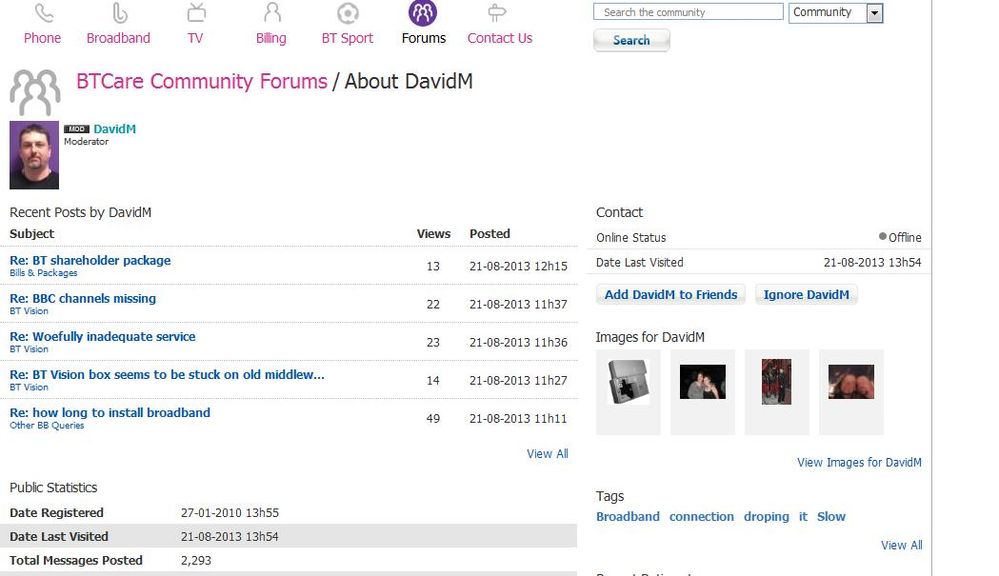
Task: Open the Phone section icon
Action: coord(44,13)
